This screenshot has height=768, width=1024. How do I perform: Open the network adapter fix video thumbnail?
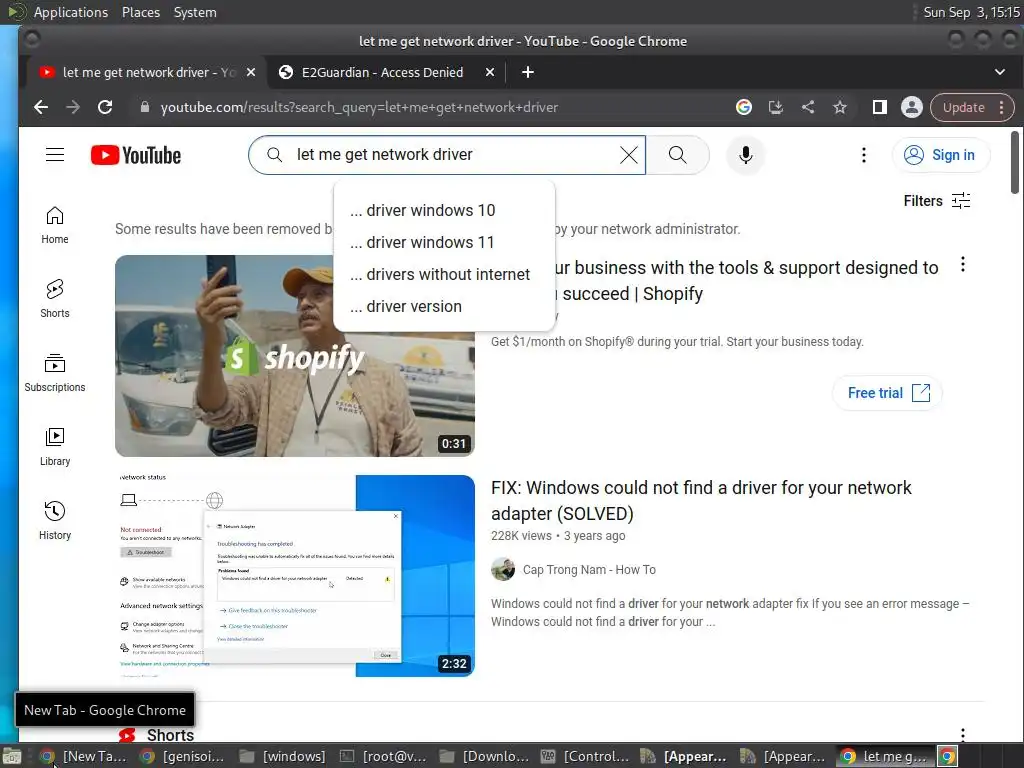click(x=295, y=575)
